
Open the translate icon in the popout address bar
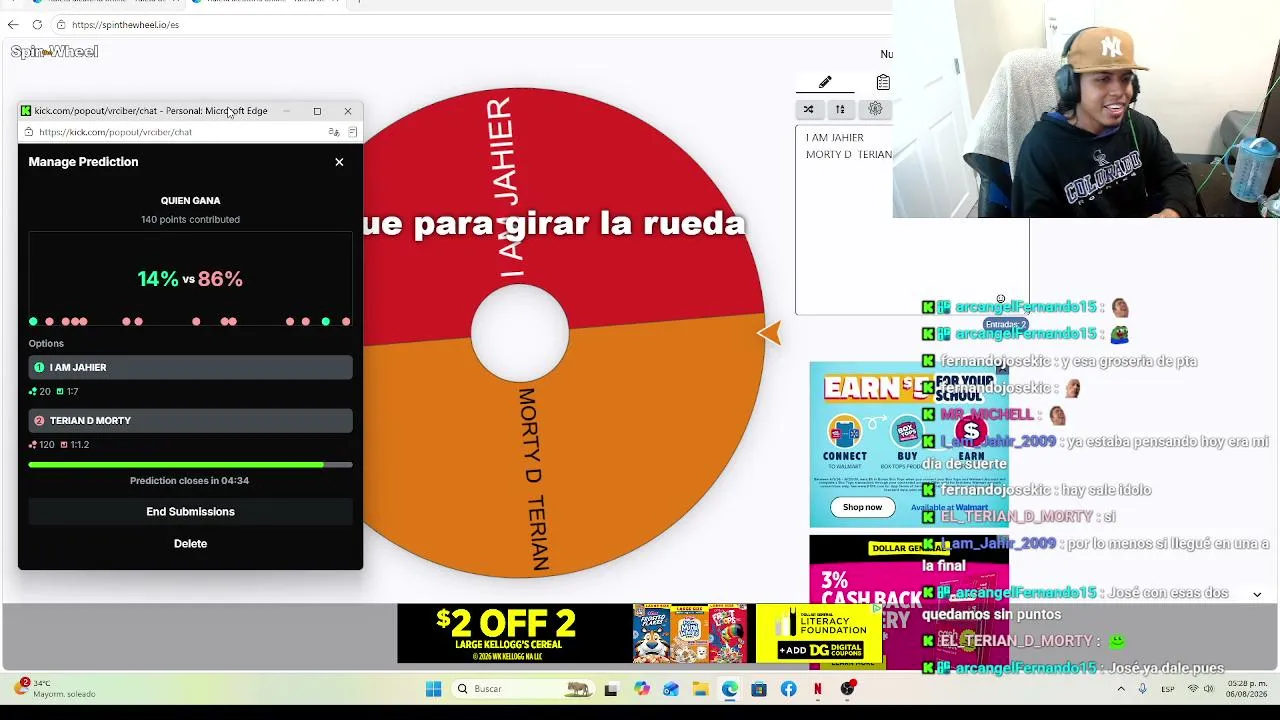coord(333,132)
